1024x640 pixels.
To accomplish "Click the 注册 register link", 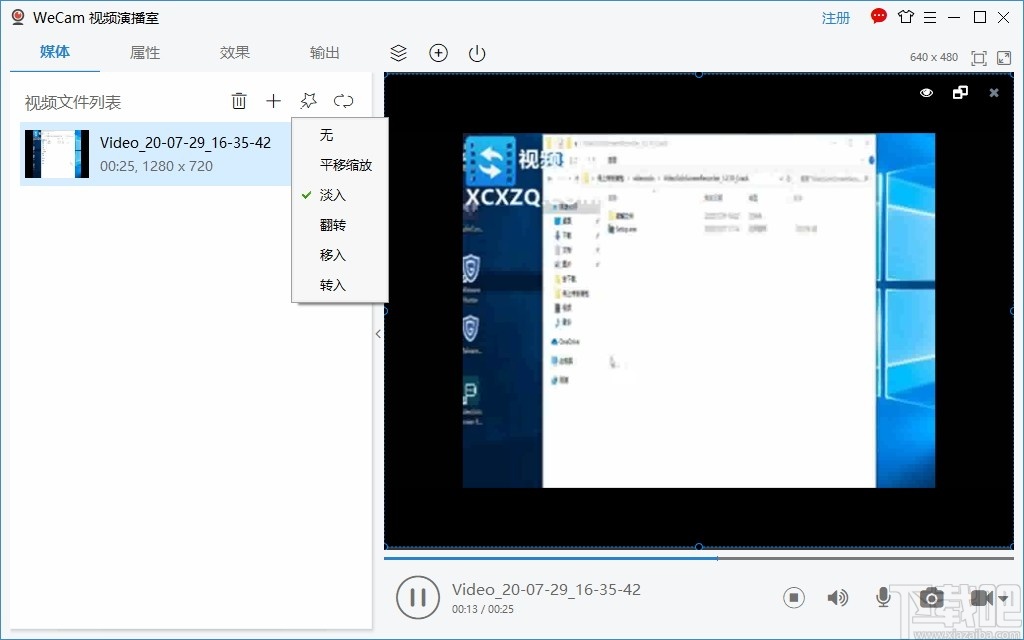I will 835,17.
